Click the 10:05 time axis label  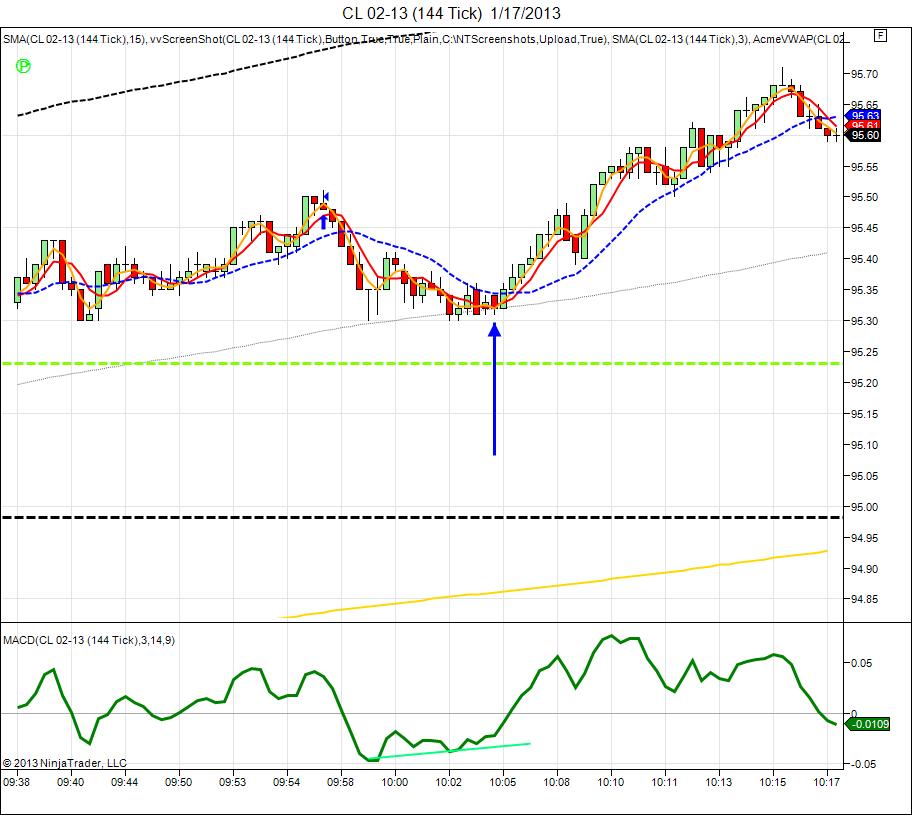pyautogui.click(x=503, y=782)
